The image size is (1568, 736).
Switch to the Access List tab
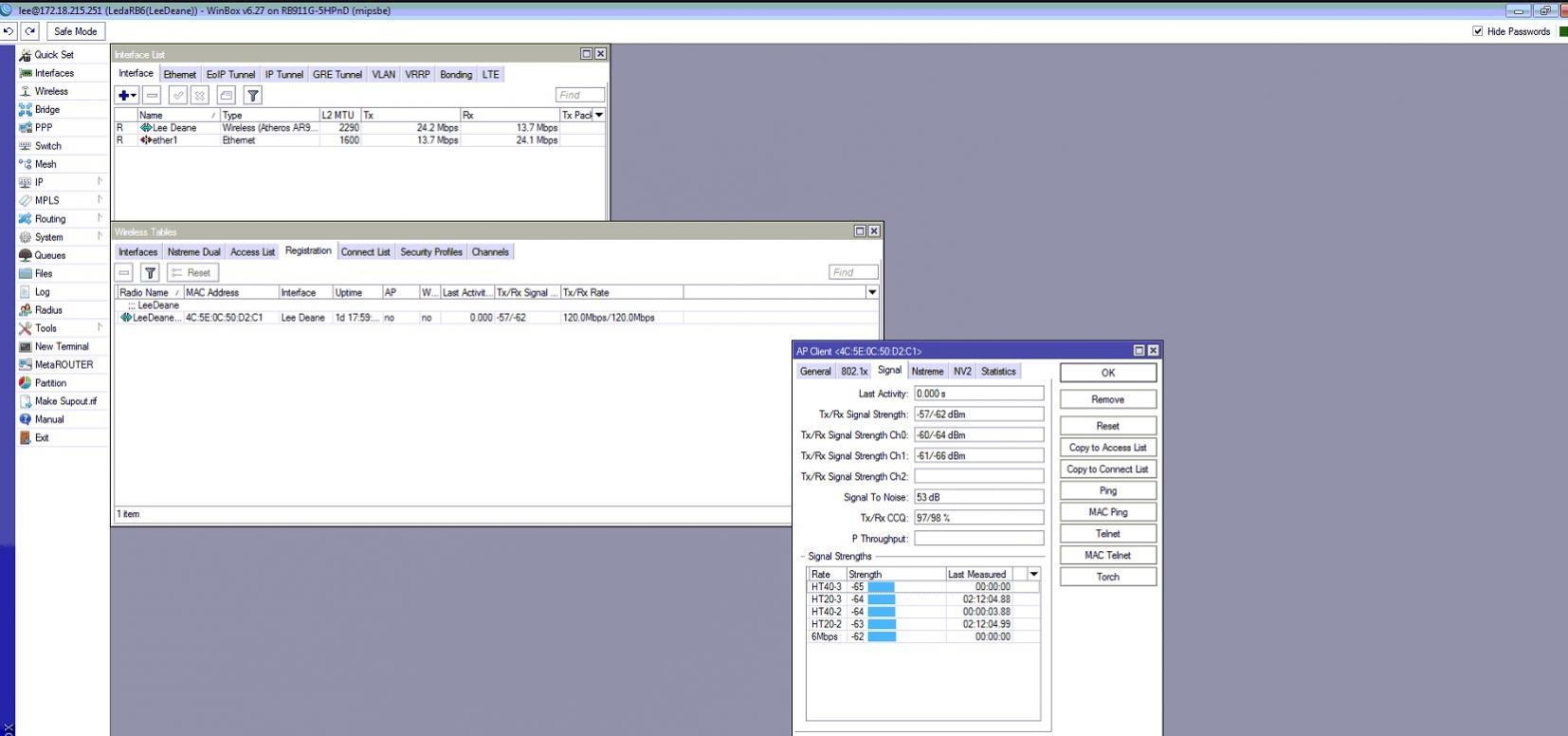(x=252, y=252)
